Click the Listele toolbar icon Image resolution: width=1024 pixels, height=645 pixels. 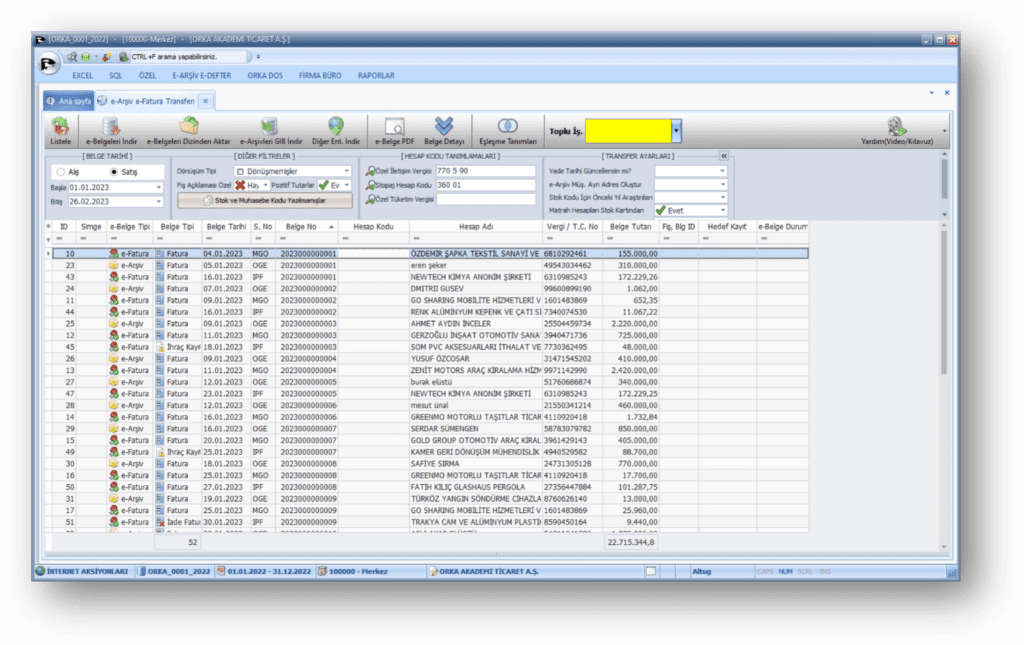61,130
